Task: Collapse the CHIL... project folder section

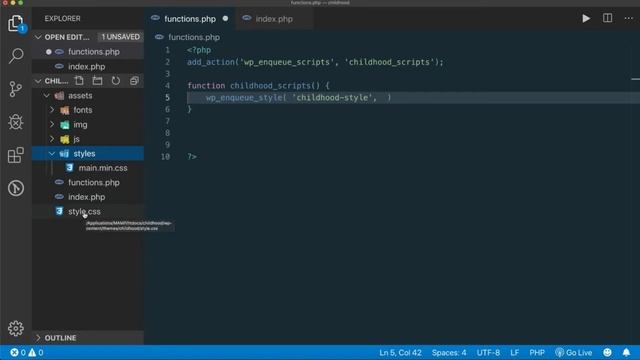Action: pyautogui.click(x=38, y=81)
